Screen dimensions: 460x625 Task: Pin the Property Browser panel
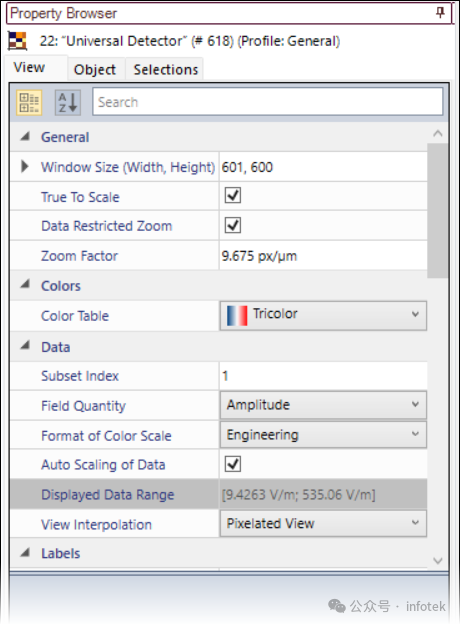click(x=440, y=13)
